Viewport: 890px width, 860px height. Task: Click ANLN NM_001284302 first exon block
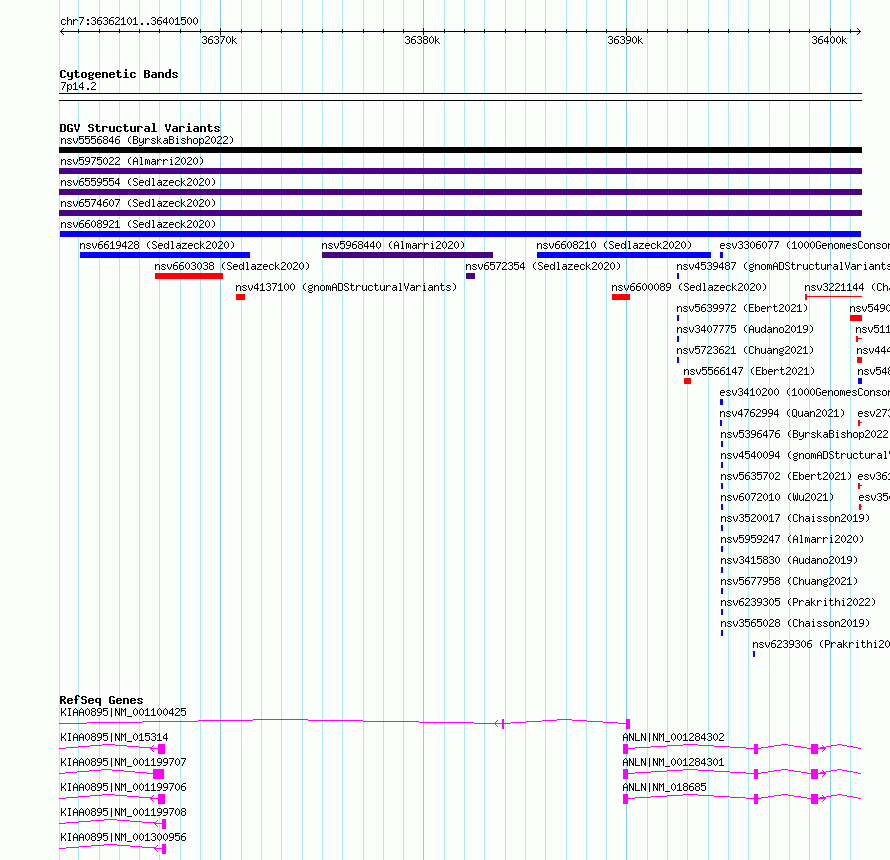[x=625, y=749]
